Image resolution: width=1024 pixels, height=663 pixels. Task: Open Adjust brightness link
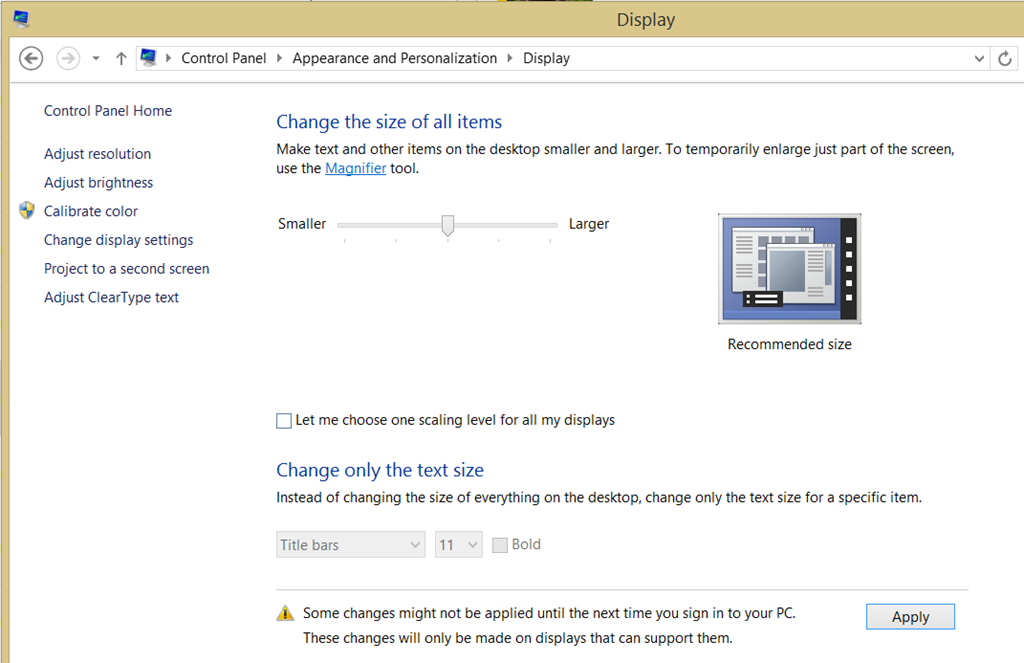(x=99, y=183)
